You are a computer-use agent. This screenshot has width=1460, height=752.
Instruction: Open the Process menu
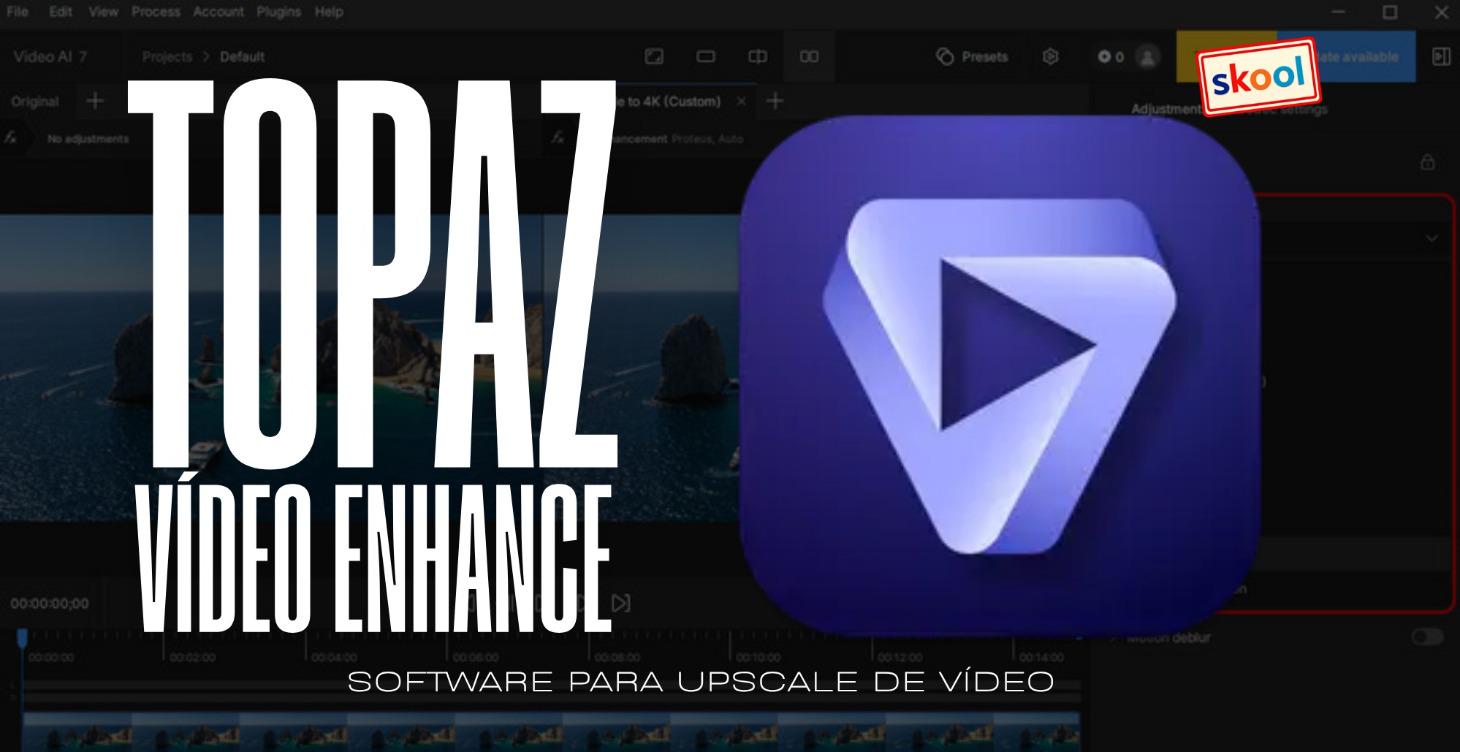click(155, 12)
